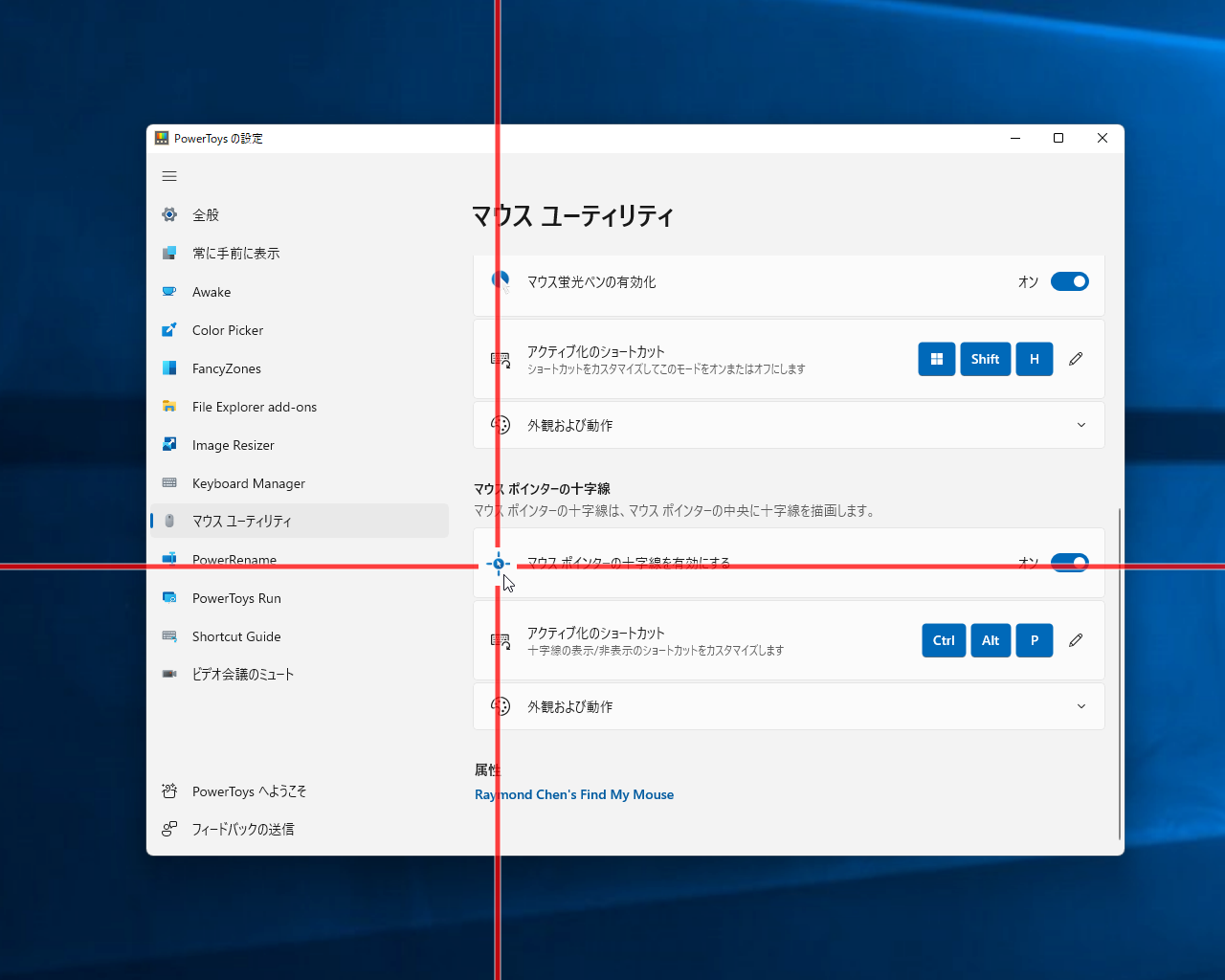Open Shortcut Guide settings
This screenshot has height=980, width=1225.
236,635
